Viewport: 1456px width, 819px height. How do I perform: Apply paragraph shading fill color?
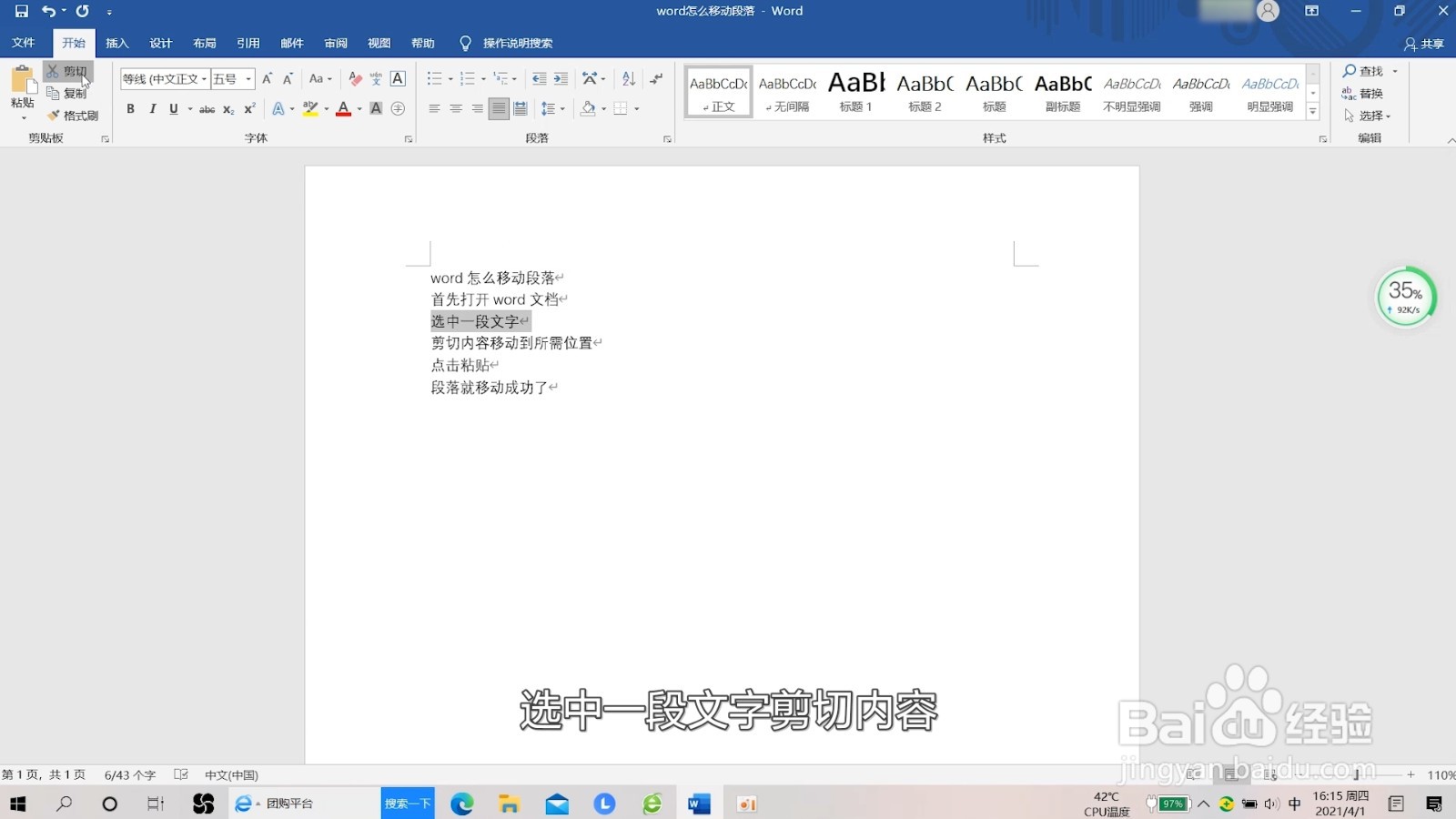point(588,109)
